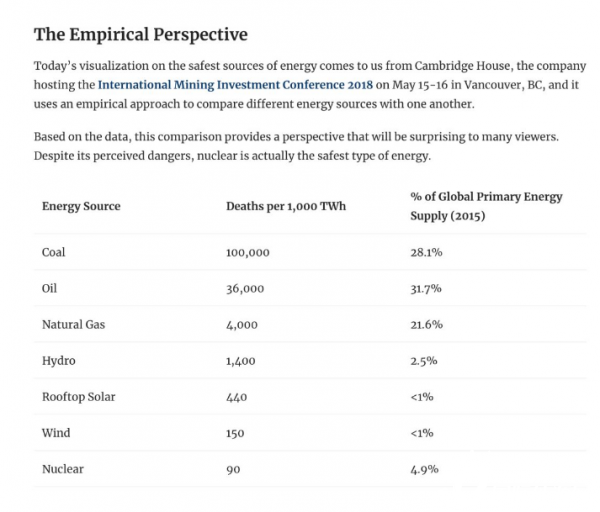Image resolution: width=600 pixels, height=512 pixels.
Task: Select the 28.1% energy supply value
Action: tap(426, 252)
